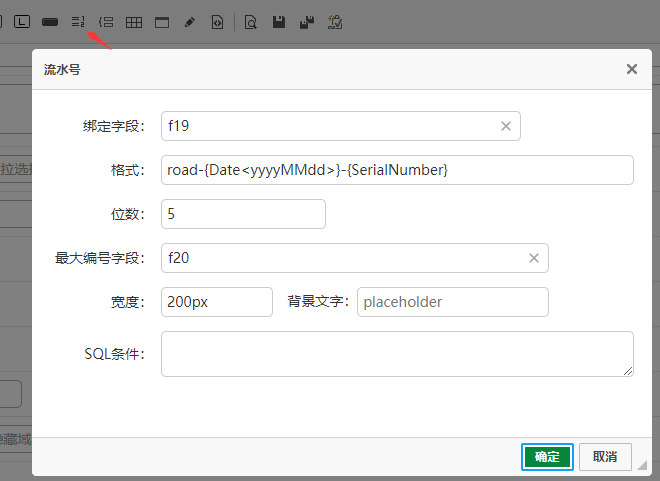Preview form with magnifier page icon
This screenshot has width=660, height=481.
[250, 22]
